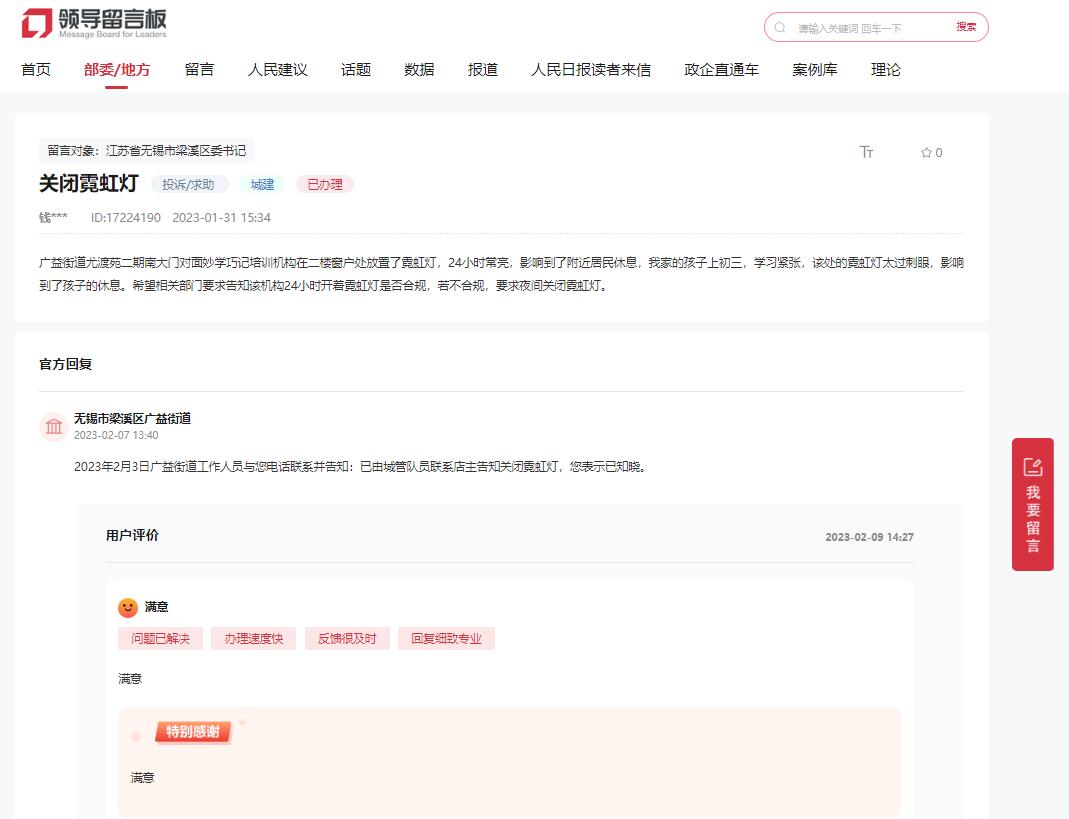Screen dimensions: 1069x819
Task: Open the 政企直通车 menu item
Action: click(x=721, y=70)
